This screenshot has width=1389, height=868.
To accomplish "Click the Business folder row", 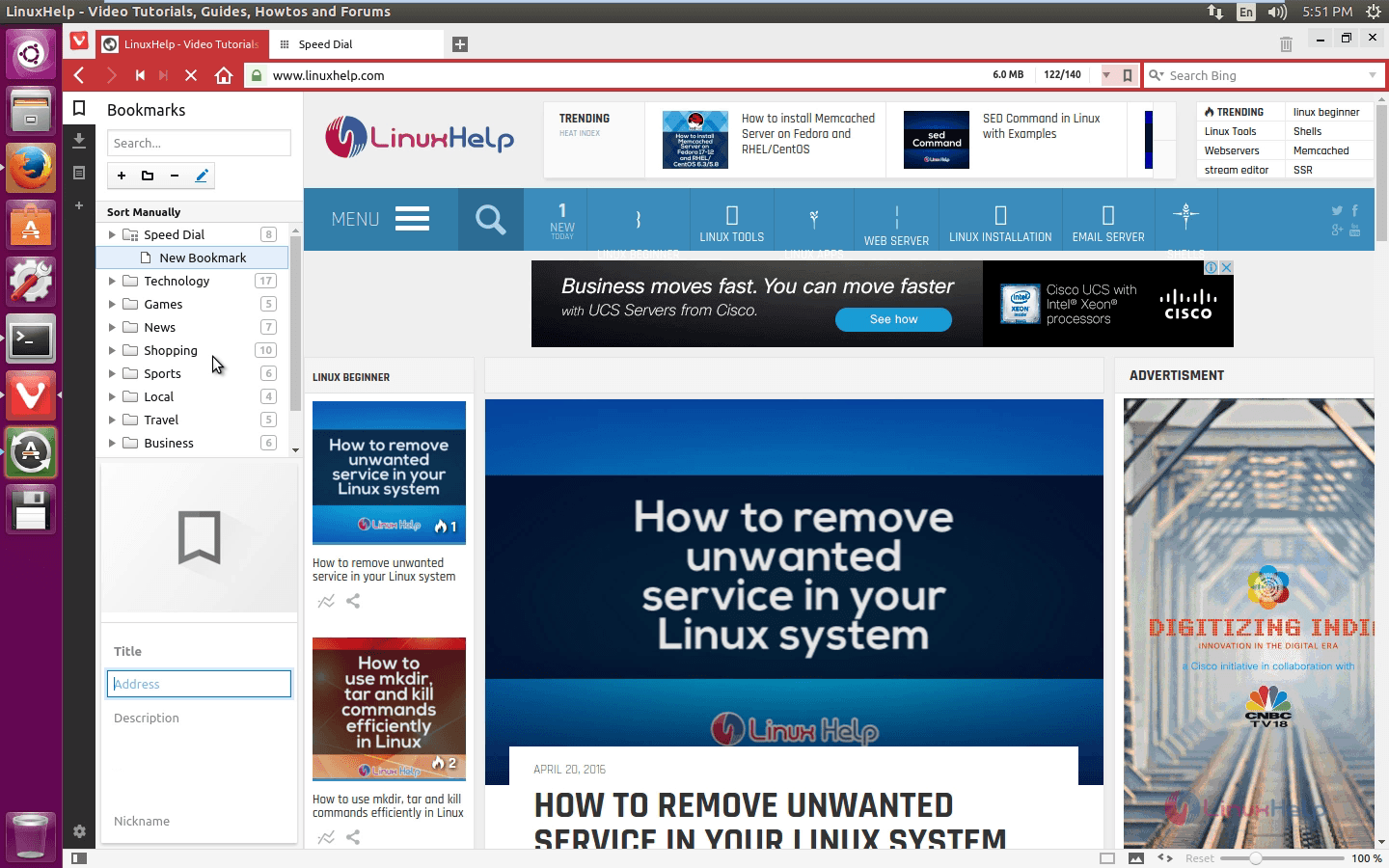I will coord(192,443).
